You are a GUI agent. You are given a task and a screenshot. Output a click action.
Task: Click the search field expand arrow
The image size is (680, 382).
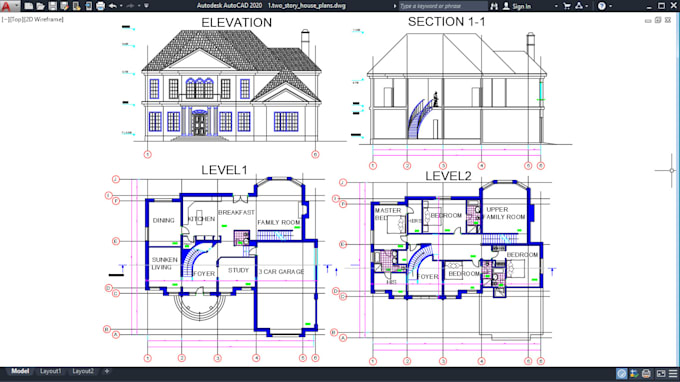(395, 6)
